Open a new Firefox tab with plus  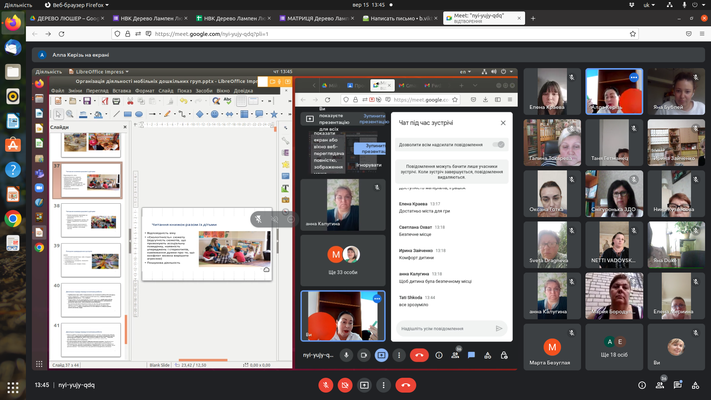tap(533, 18)
